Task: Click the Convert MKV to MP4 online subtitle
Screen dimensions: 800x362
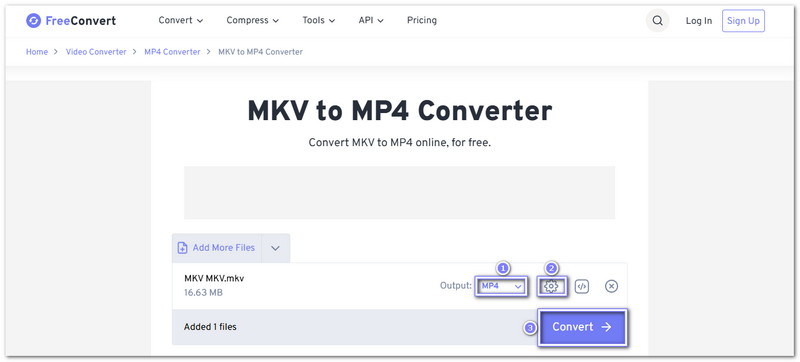Action: pos(399,143)
